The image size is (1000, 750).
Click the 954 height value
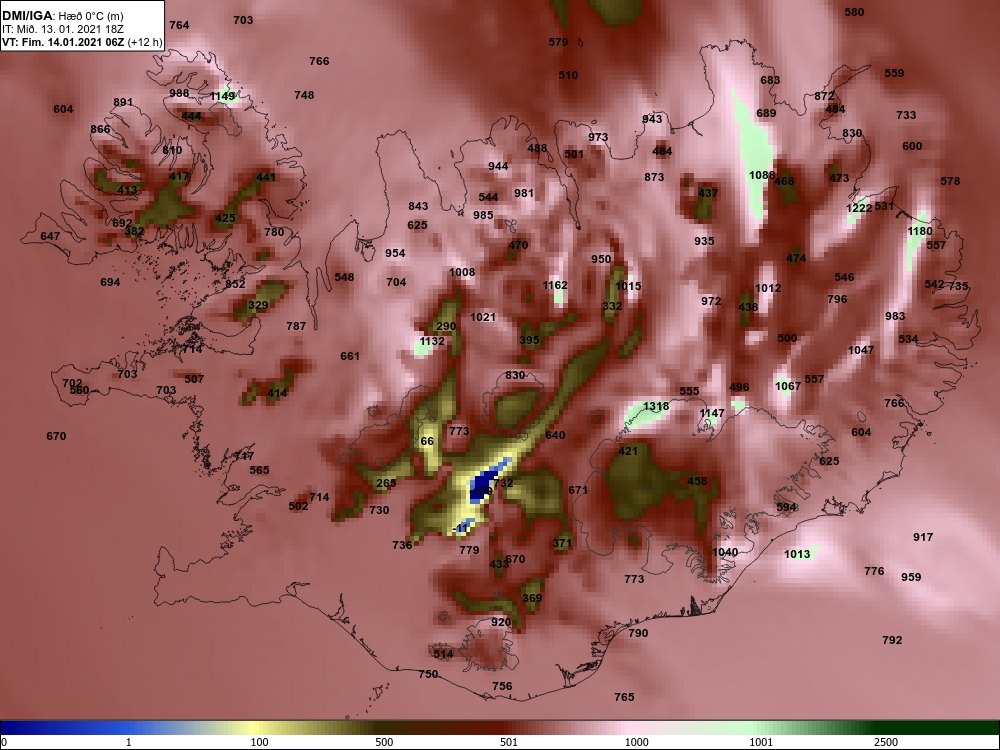click(x=395, y=253)
